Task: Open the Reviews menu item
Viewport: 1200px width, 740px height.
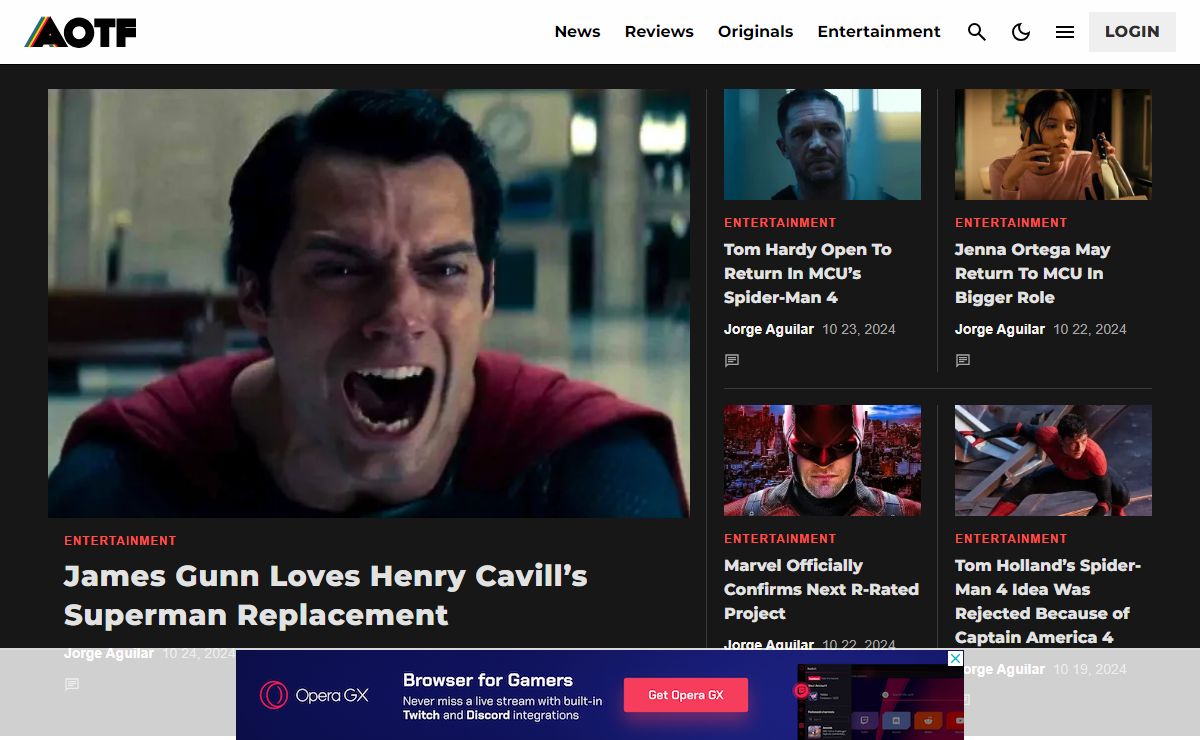Action: click(x=659, y=32)
